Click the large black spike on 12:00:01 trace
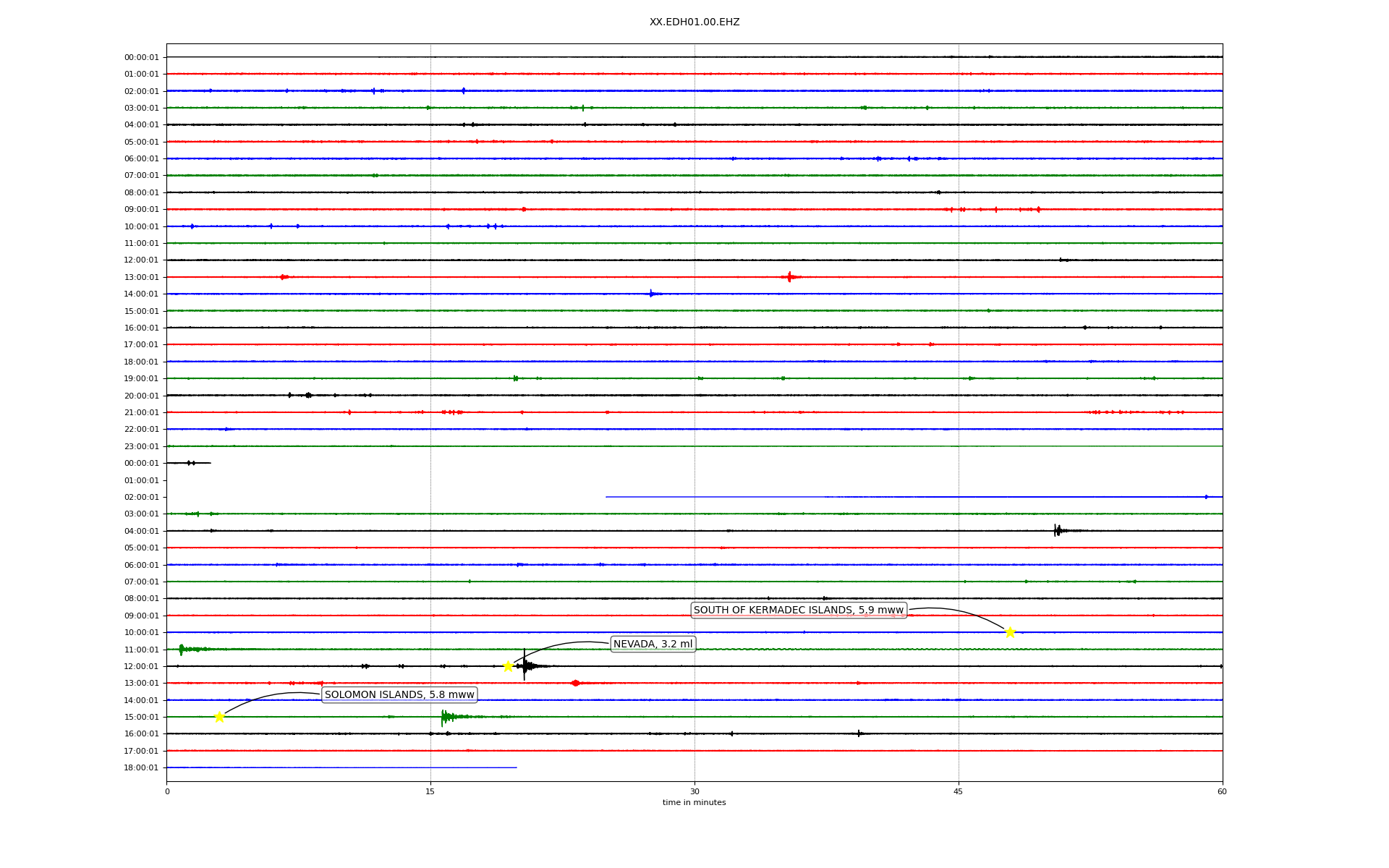The image size is (1389, 868). 524,665
